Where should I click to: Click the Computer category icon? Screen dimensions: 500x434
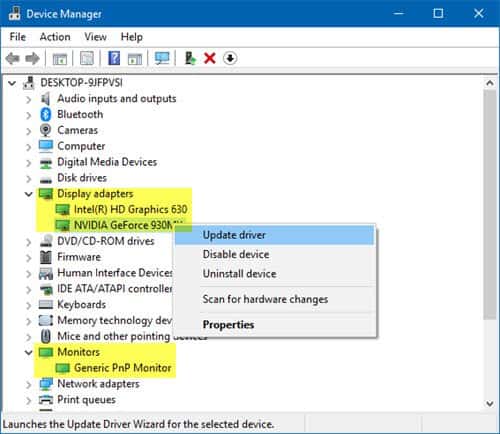[x=46, y=146]
